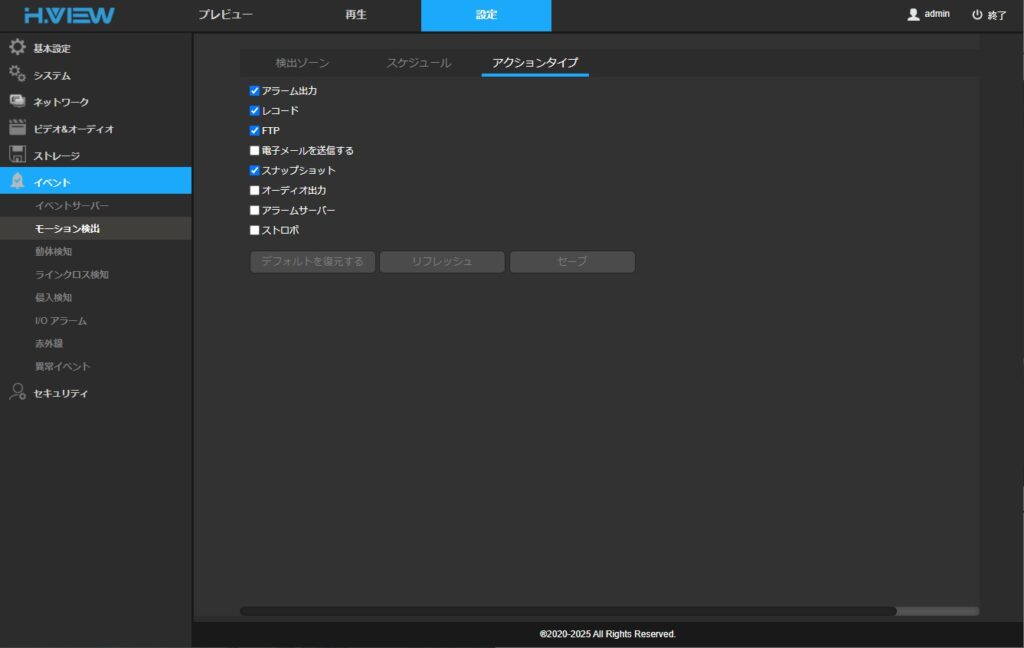Expand the システム sidebar section
The height and width of the screenshot is (648, 1024).
click(x=95, y=75)
